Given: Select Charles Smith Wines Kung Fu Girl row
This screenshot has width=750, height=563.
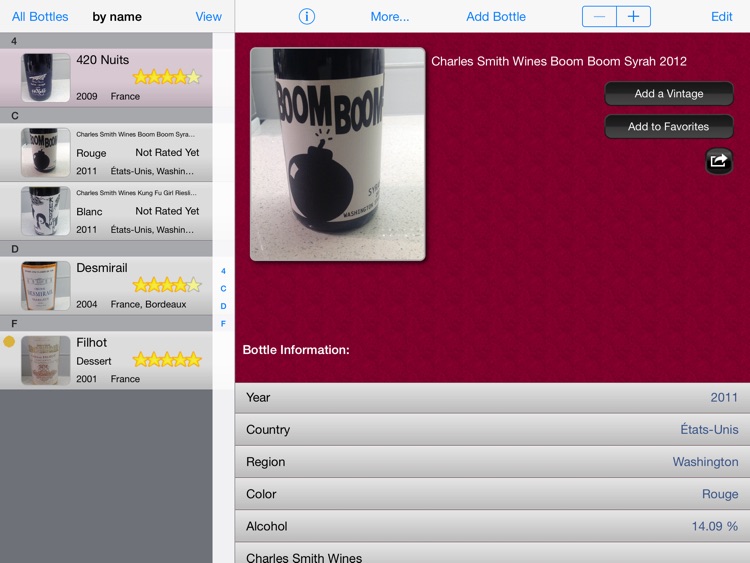Looking at the screenshot, I should (106, 211).
